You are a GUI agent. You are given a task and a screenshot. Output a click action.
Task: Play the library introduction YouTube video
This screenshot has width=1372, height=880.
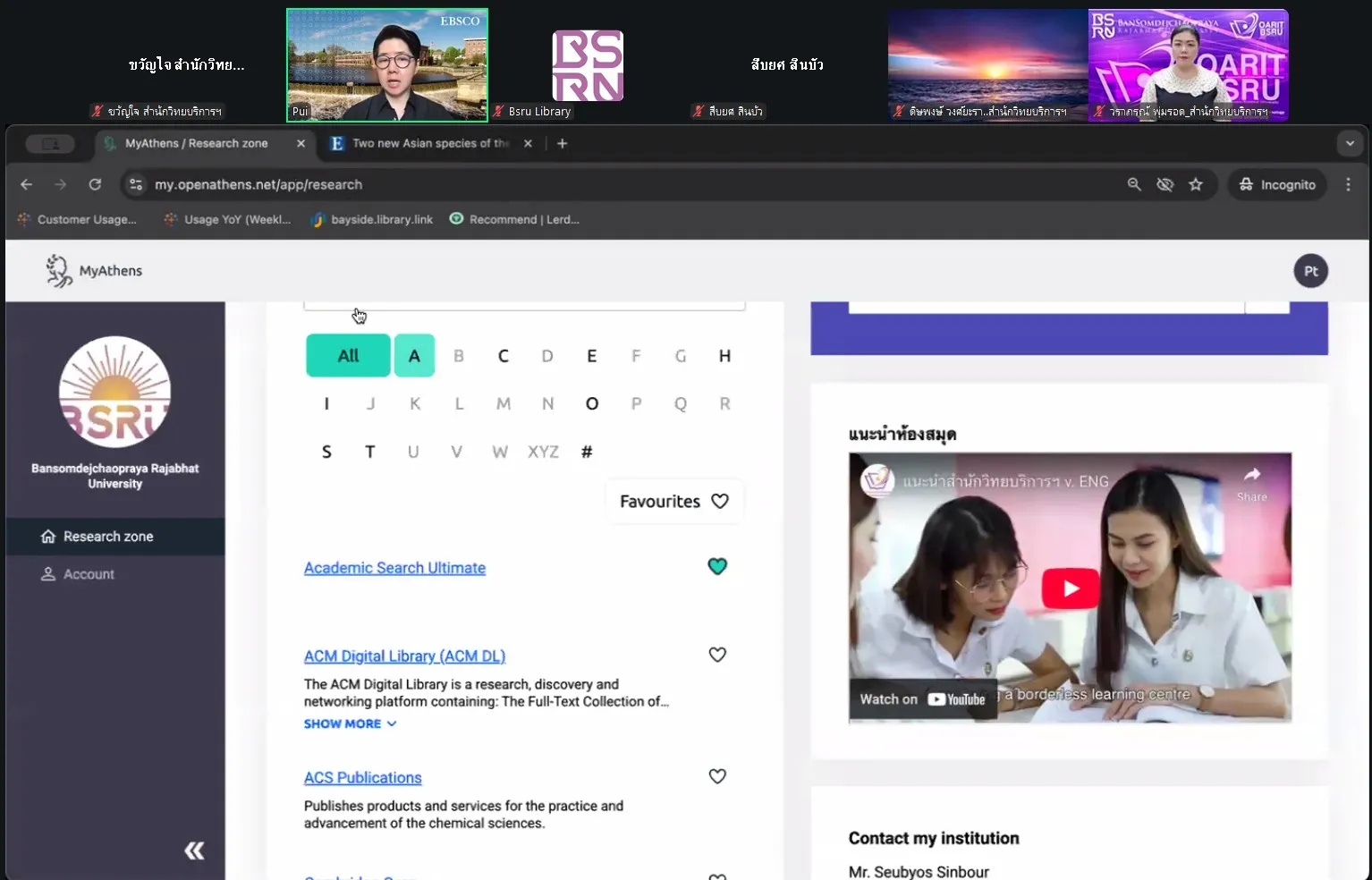pyautogui.click(x=1071, y=588)
